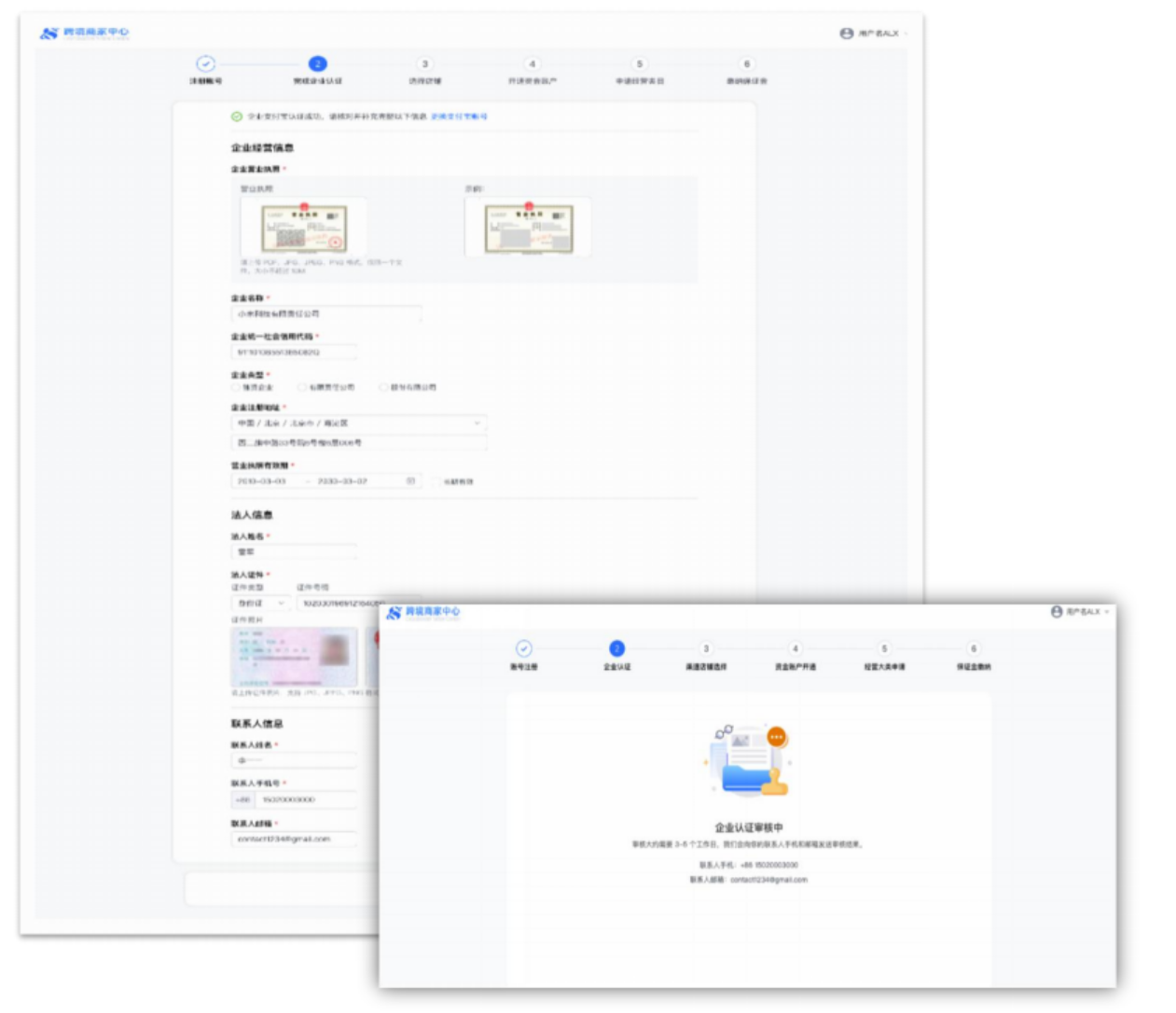The width and height of the screenshot is (1176, 1013).
Task: Click the enterprise name input field
Action: click(x=325, y=314)
